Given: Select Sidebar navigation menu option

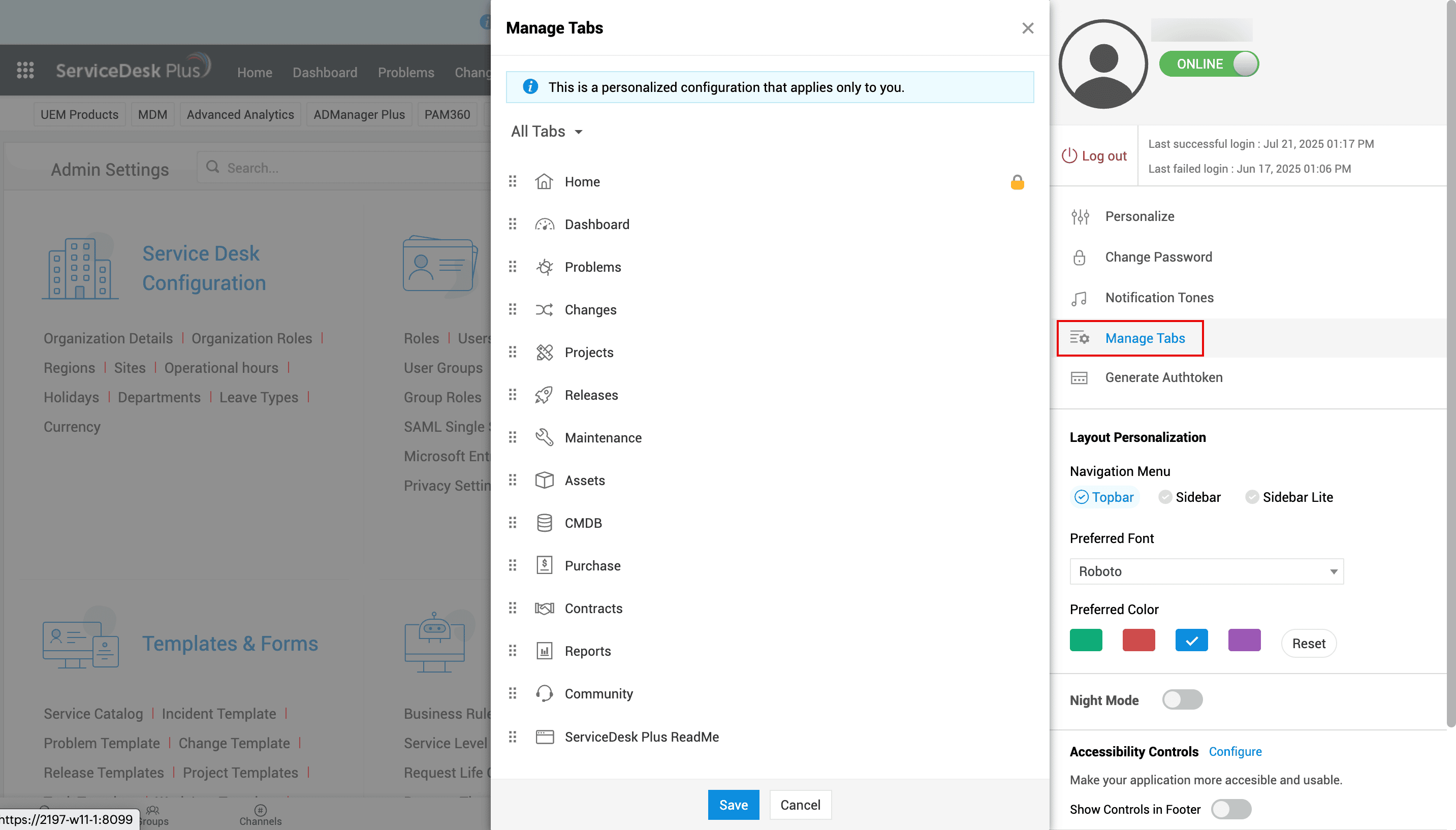Looking at the screenshot, I should point(1190,497).
